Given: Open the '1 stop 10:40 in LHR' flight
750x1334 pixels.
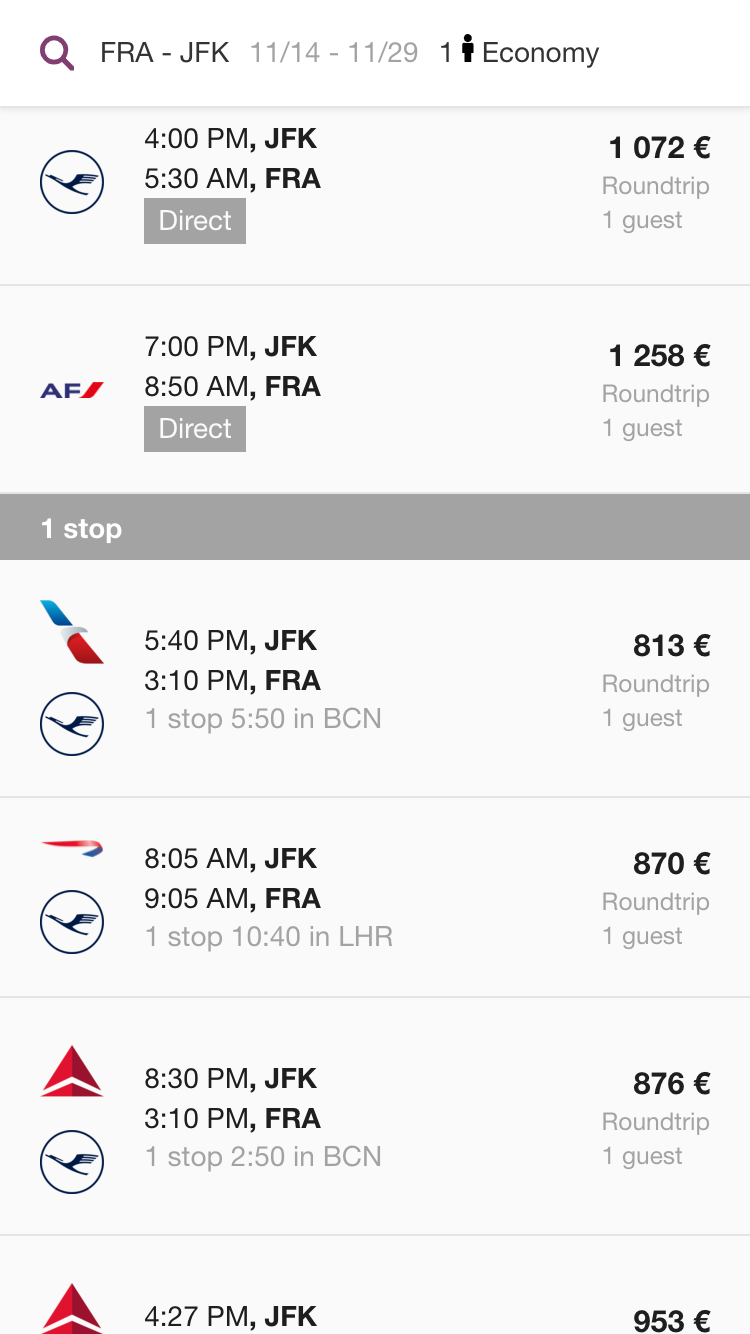Looking at the screenshot, I should pyautogui.click(x=269, y=937).
